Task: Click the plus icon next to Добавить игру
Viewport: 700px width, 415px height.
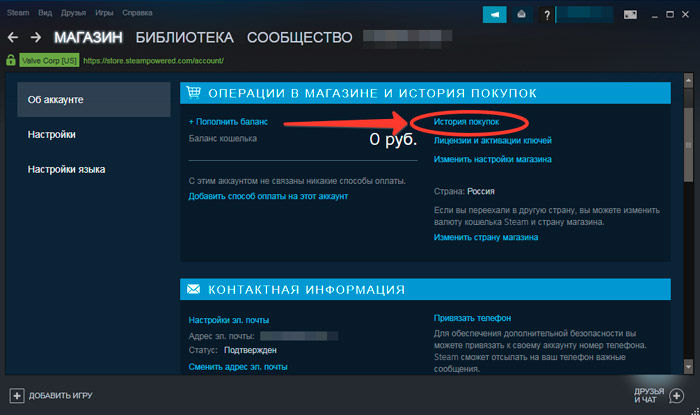Action: (17, 395)
